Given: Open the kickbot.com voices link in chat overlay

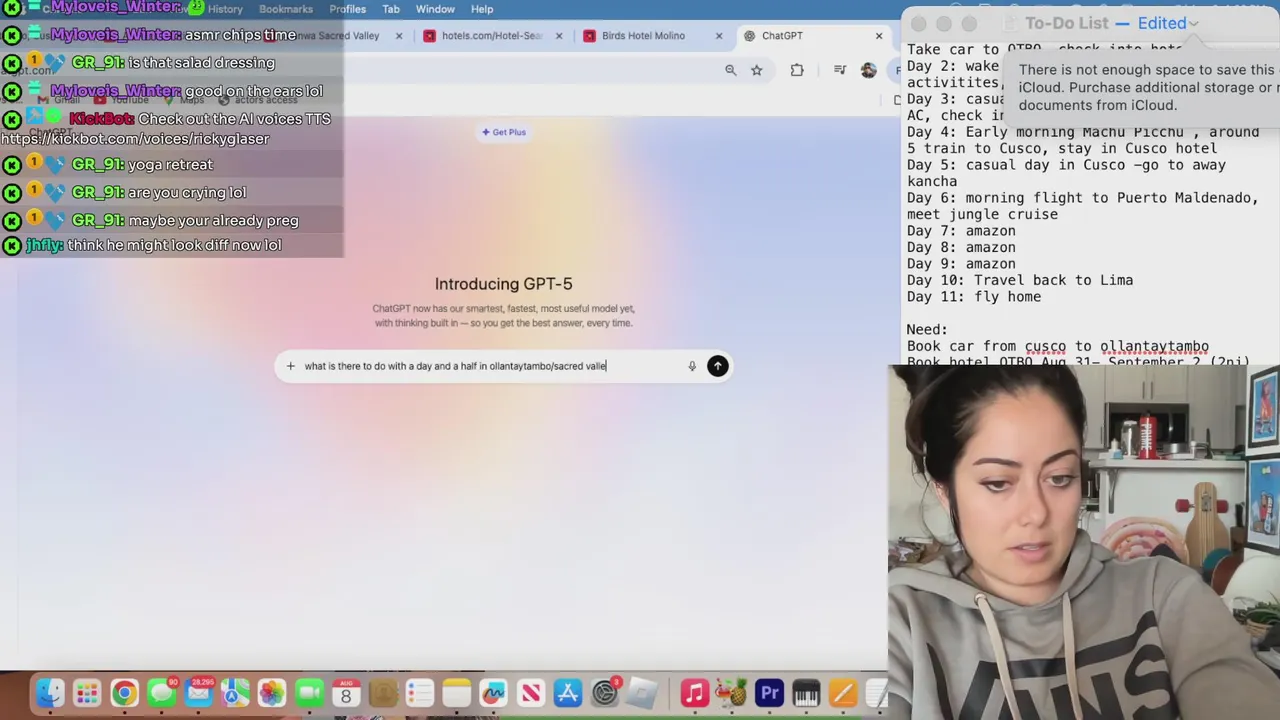Looking at the screenshot, I should [x=135, y=139].
